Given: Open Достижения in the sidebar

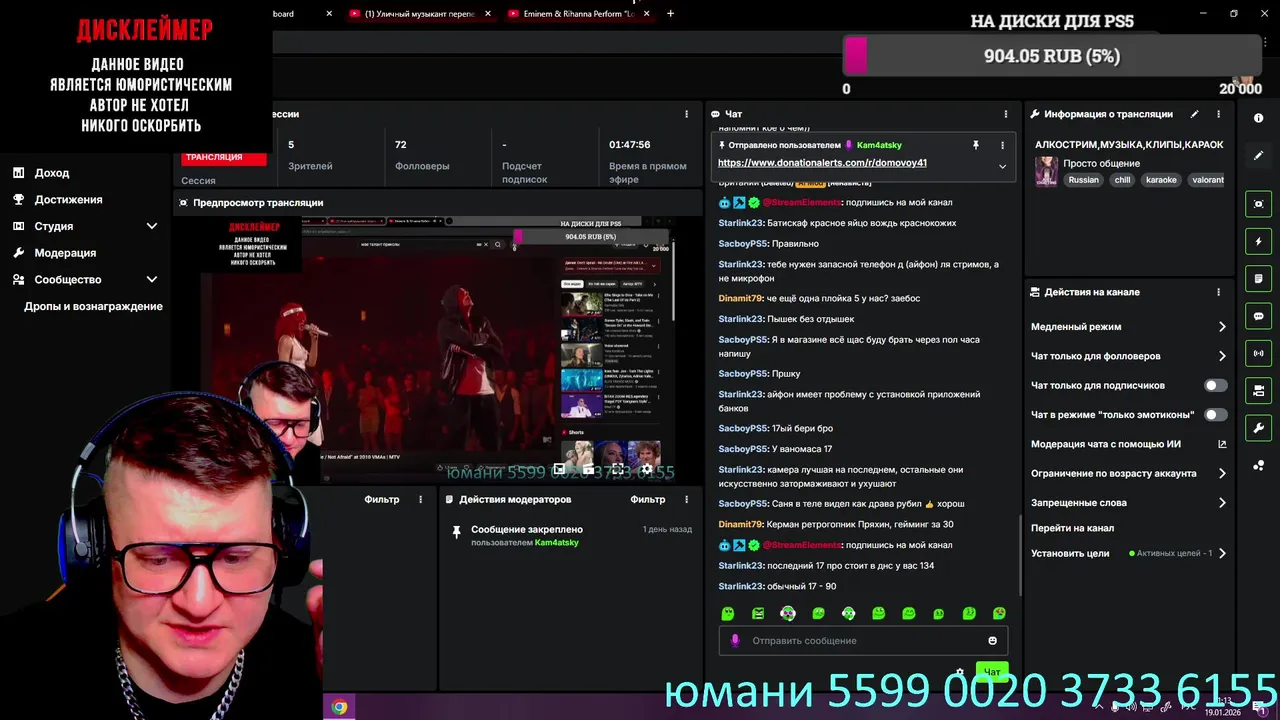Looking at the screenshot, I should [68, 200].
